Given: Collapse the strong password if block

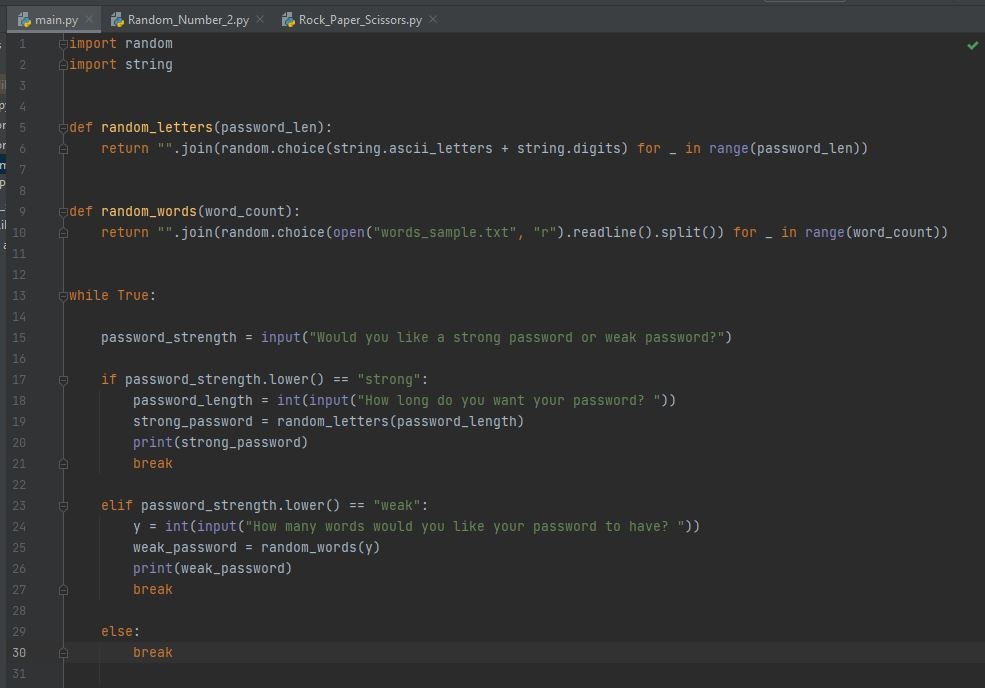Looking at the screenshot, I should pos(63,380).
